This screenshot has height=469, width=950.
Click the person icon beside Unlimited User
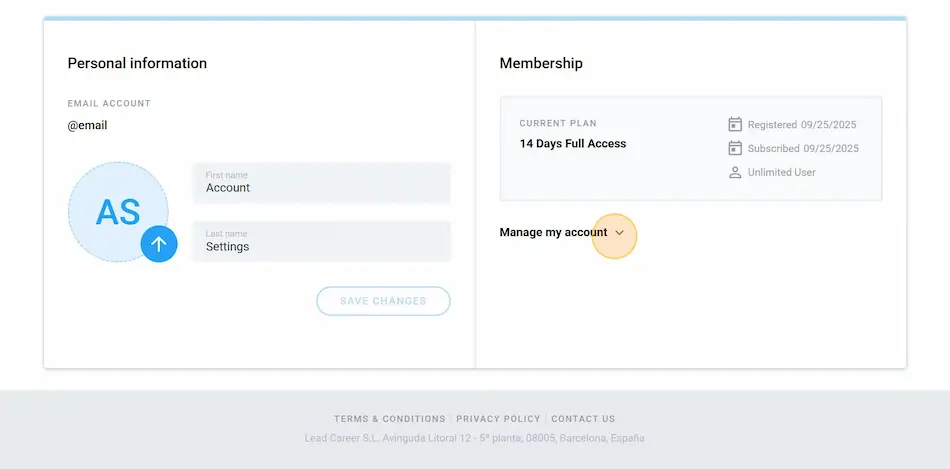[x=735, y=172]
